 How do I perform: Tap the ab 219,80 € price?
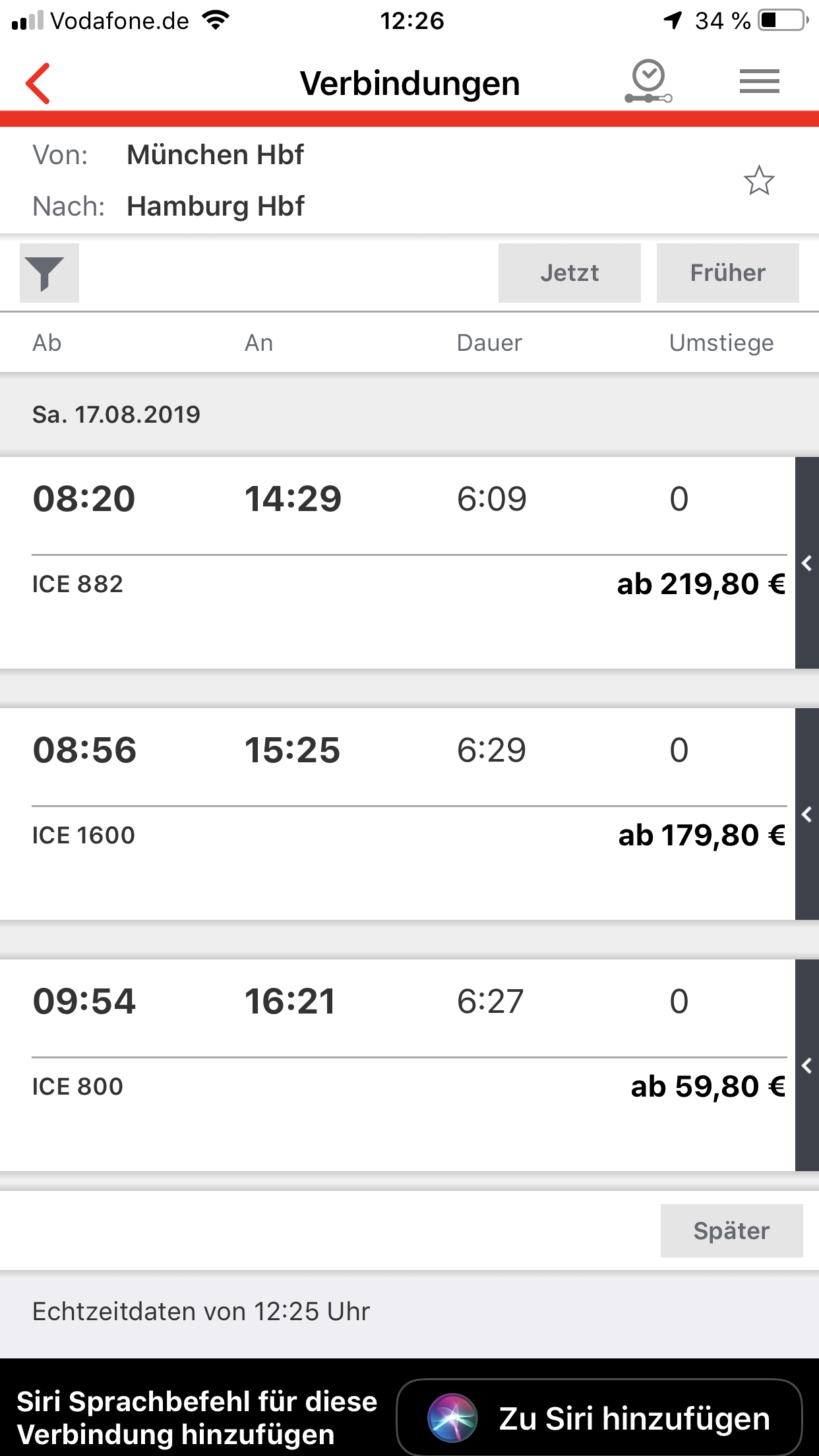[701, 584]
